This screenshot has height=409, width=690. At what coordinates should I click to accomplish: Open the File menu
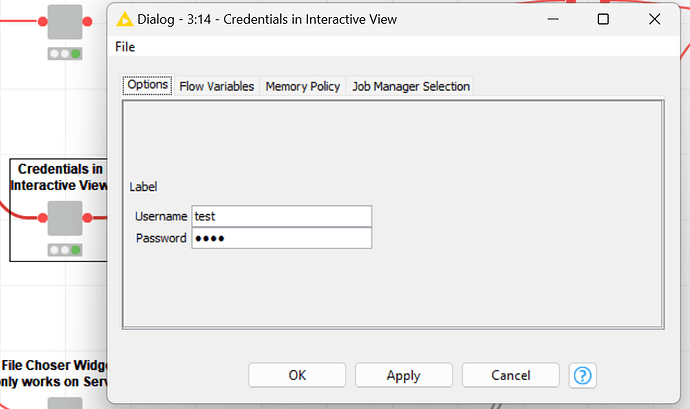point(125,47)
